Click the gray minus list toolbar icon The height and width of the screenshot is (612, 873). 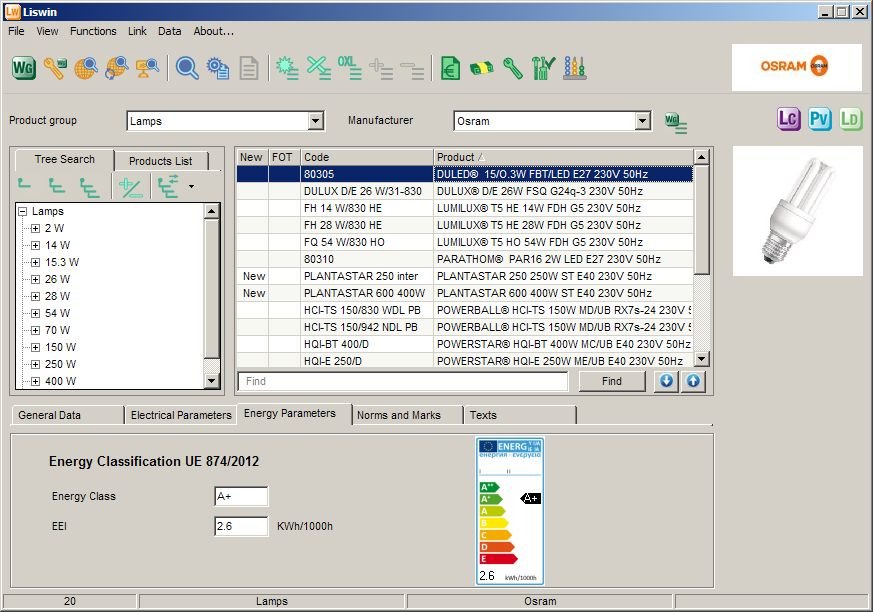click(x=412, y=68)
